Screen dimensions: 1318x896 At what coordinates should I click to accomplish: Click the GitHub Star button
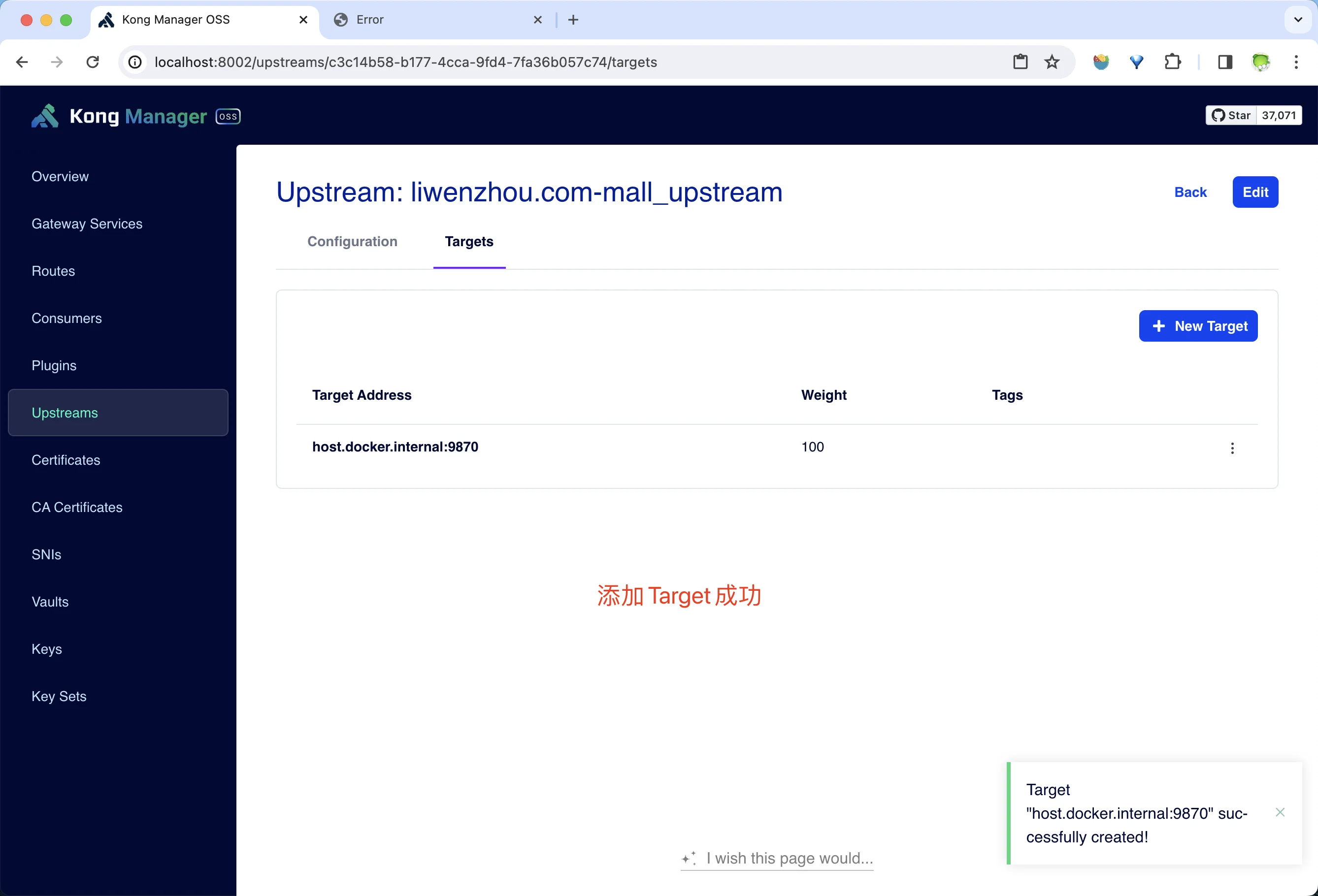(x=1231, y=116)
